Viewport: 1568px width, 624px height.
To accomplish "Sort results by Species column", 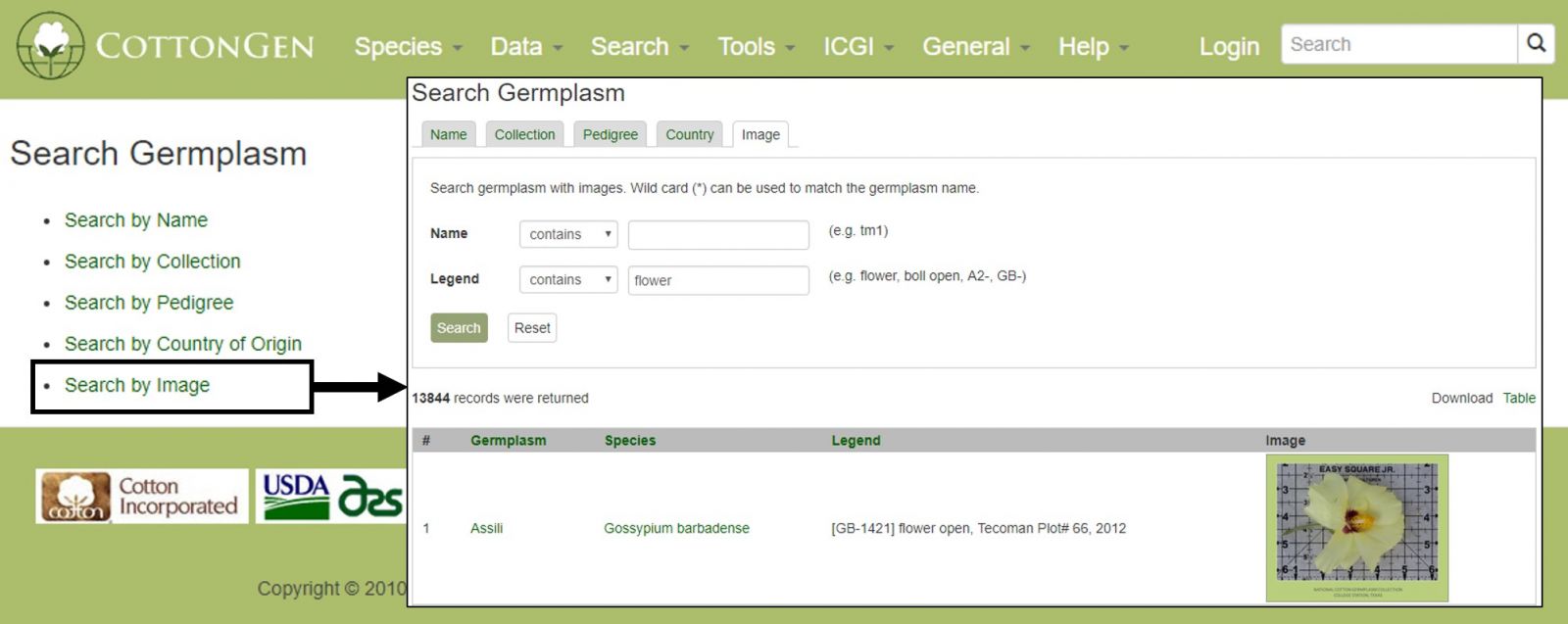I will tap(630, 441).
